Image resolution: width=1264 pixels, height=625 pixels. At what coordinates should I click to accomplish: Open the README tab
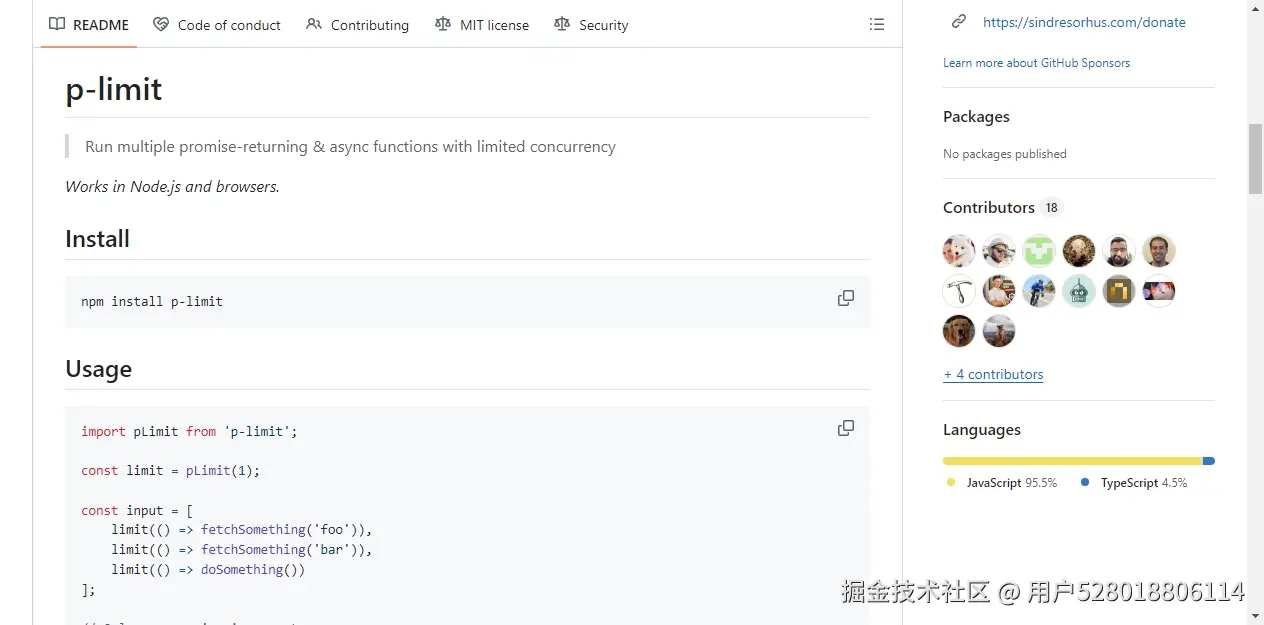89,24
